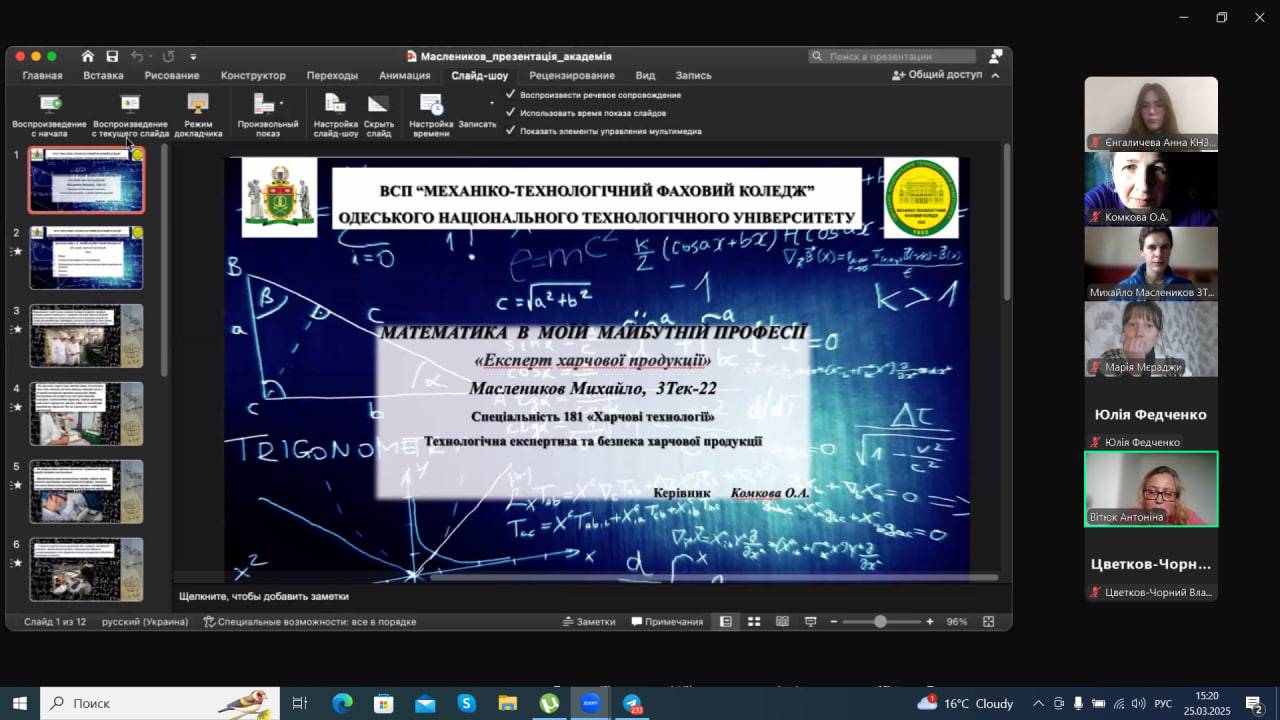Viewport: 1280px width, 720px height.
Task: Open share presentation icon top-right
Action: pyautogui.click(x=995, y=56)
